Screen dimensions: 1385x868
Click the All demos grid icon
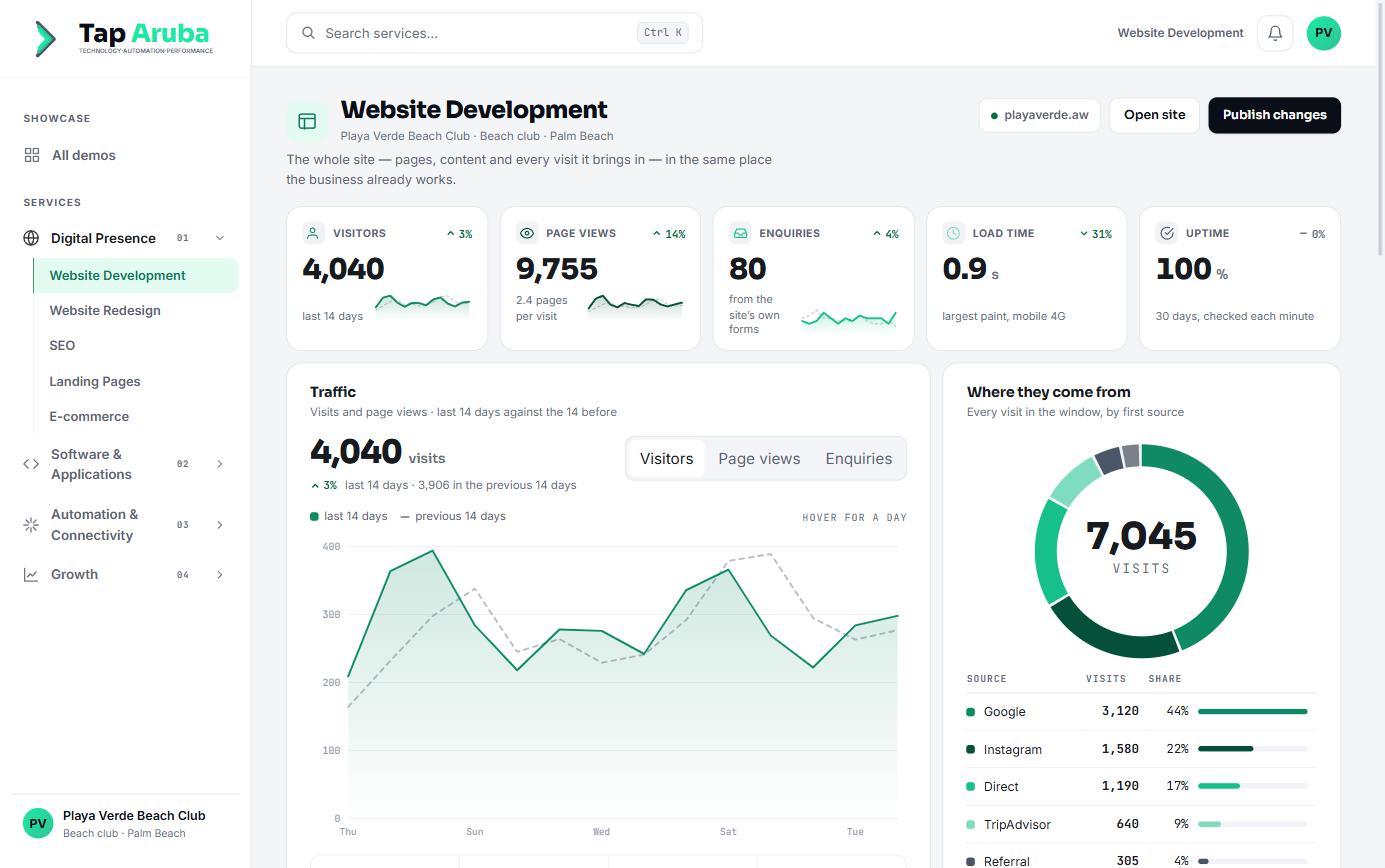click(32, 155)
